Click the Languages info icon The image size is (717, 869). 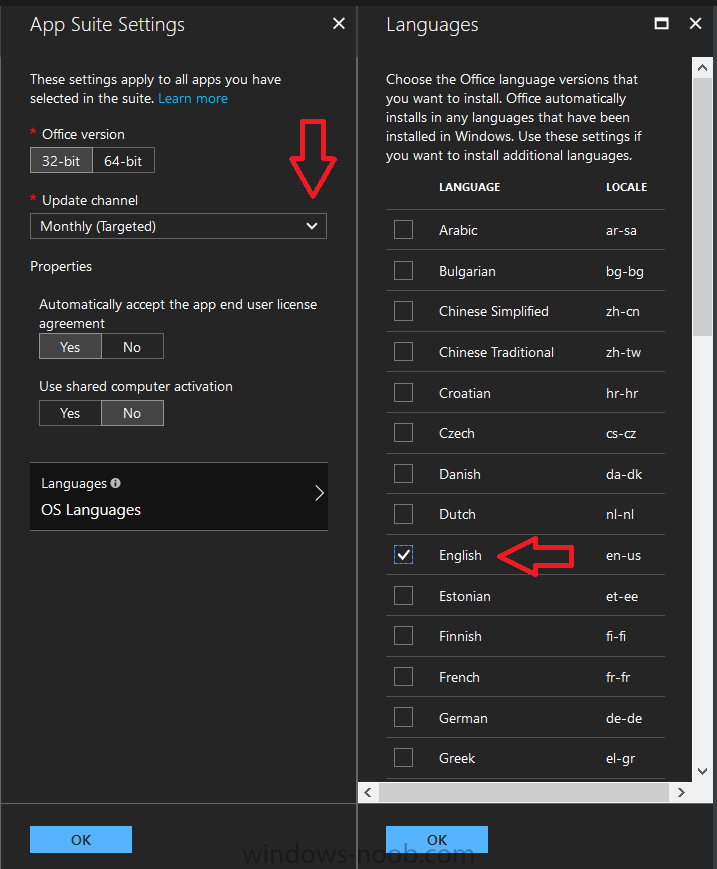pos(115,483)
